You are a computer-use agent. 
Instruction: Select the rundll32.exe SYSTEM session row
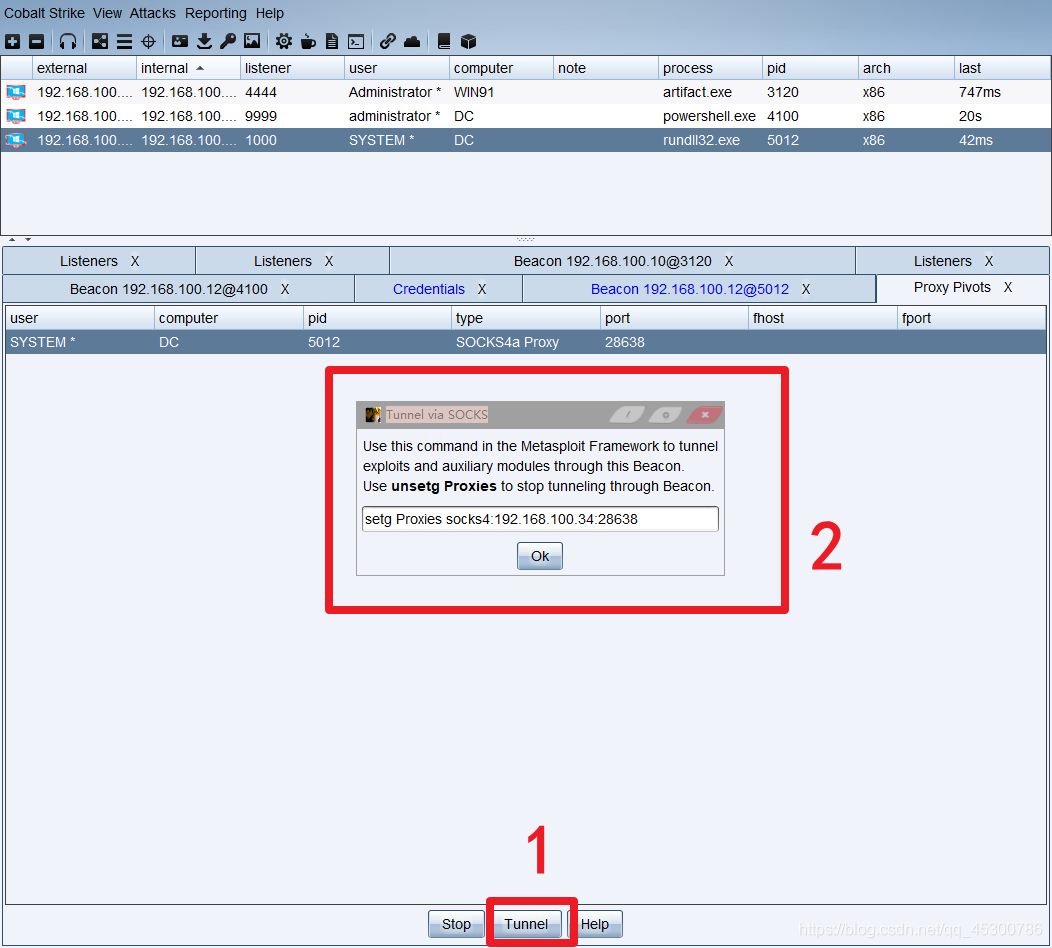coord(526,140)
